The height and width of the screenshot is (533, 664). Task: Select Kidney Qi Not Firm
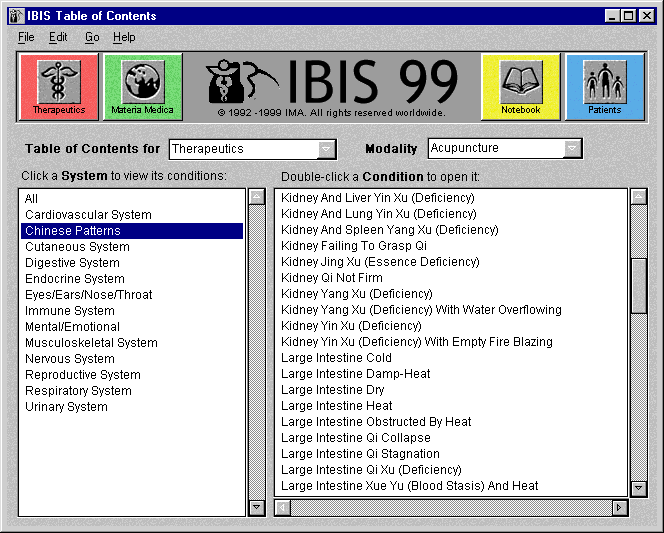(451, 278)
